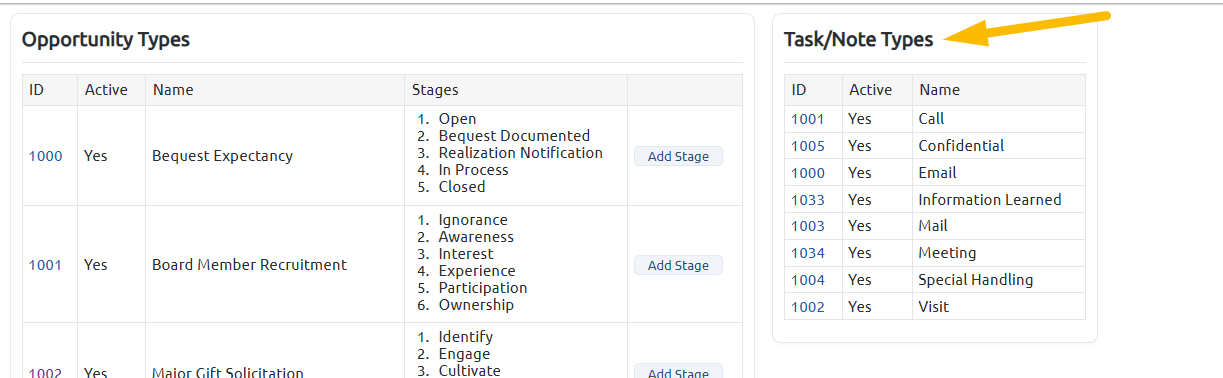1223x378 pixels.
Task: Click the Meeting name cell
Action: pyautogui.click(x=998, y=253)
